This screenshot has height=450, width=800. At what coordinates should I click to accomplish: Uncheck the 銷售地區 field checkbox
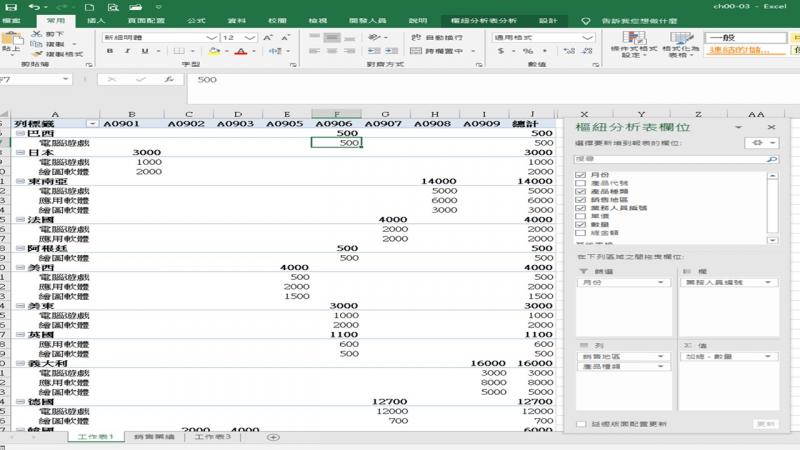pos(580,199)
